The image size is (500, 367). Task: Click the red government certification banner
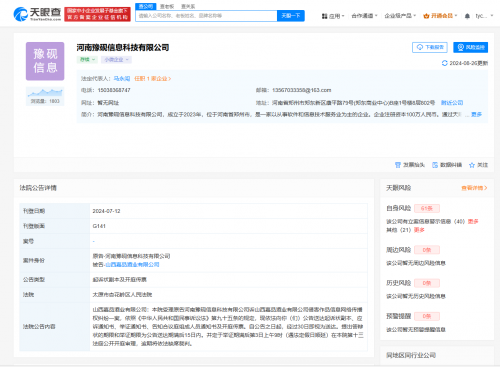(97, 14)
